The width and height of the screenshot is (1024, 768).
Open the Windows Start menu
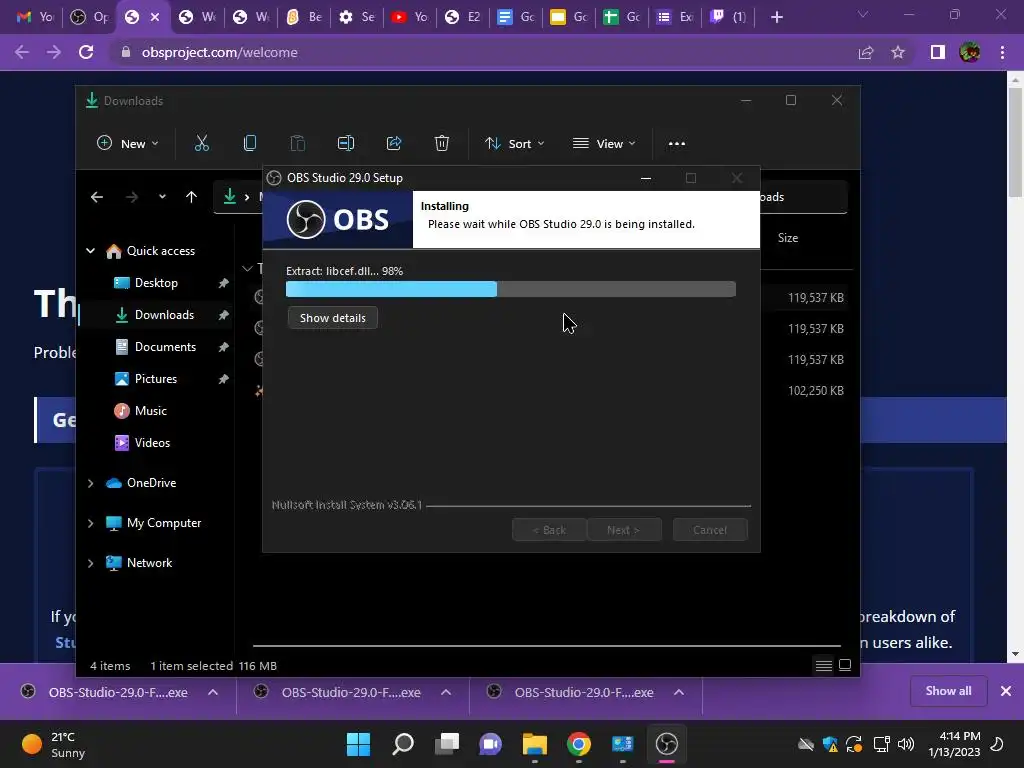tap(359, 744)
